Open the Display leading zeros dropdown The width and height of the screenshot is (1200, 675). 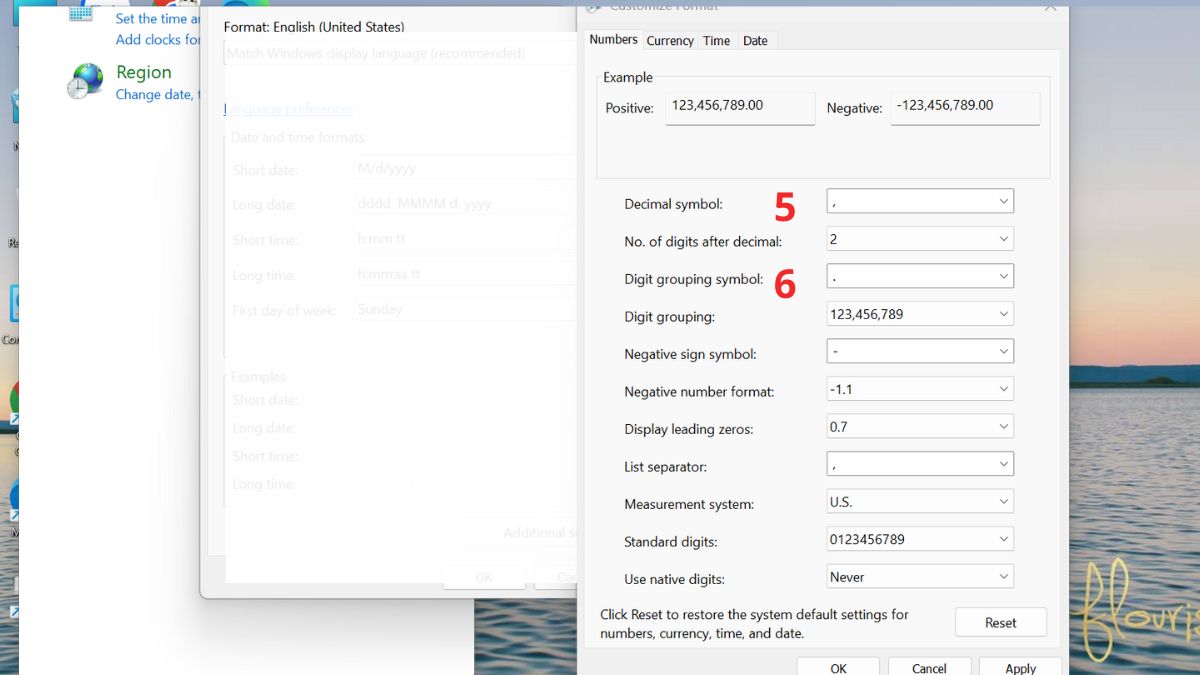click(x=1003, y=425)
